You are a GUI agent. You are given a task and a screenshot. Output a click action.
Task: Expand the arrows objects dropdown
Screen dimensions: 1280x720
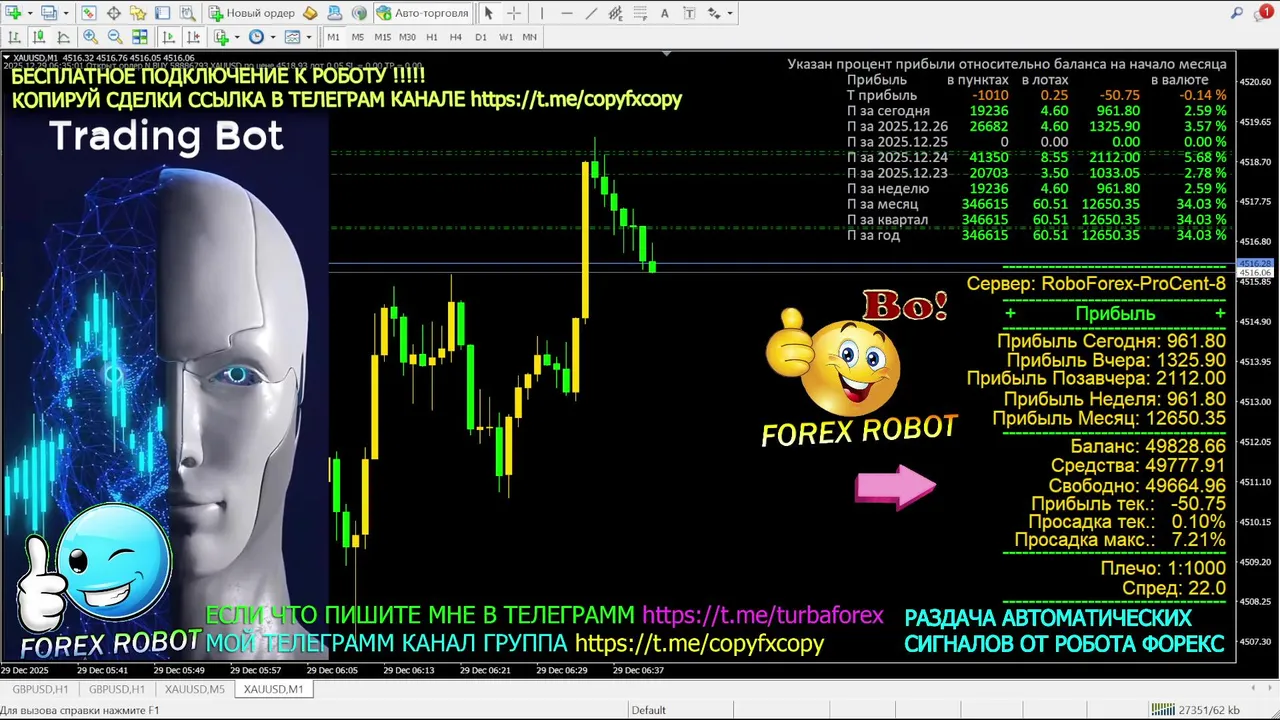tap(730, 13)
